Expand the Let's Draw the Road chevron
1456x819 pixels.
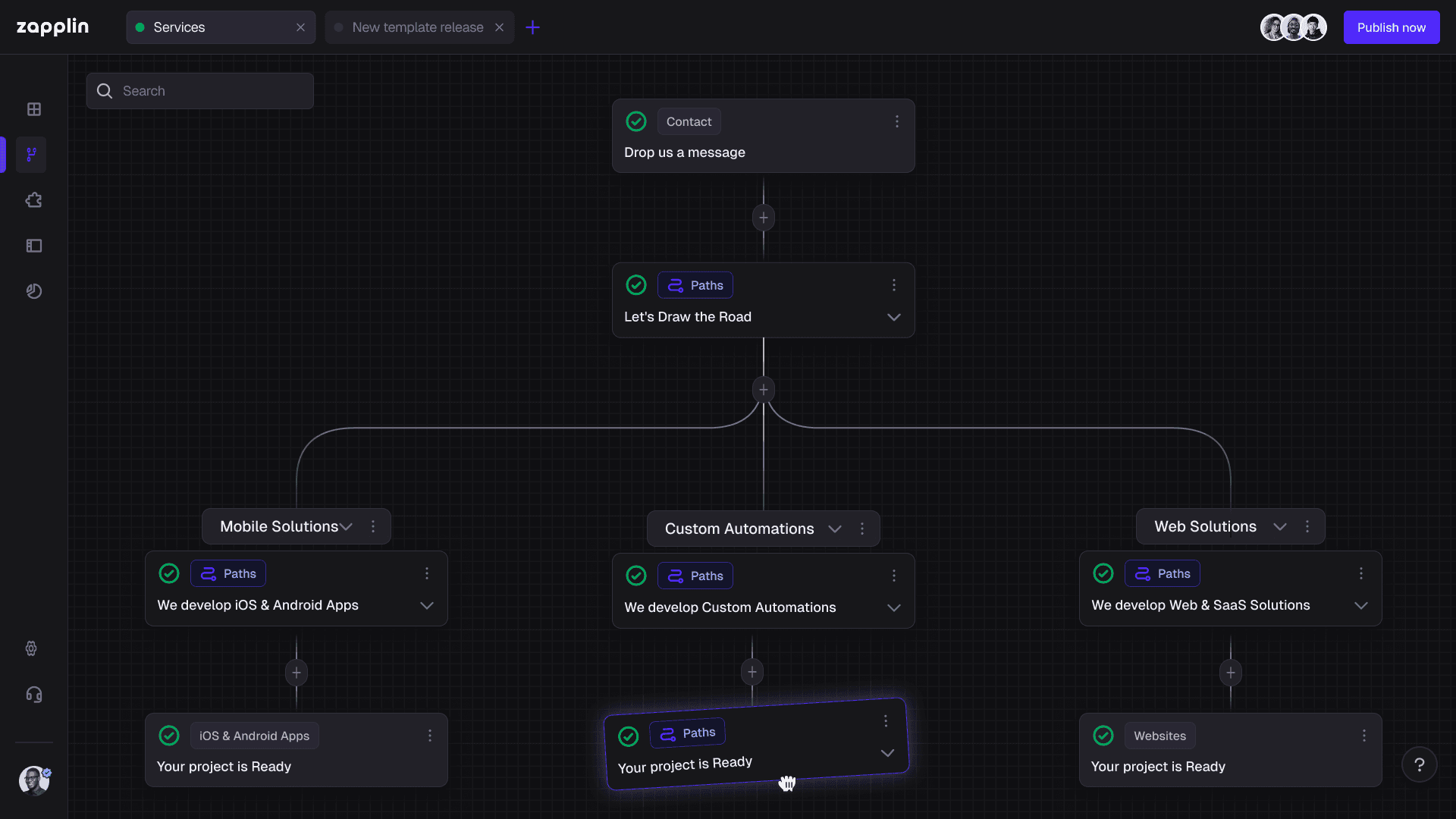pyautogui.click(x=894, y=317)
